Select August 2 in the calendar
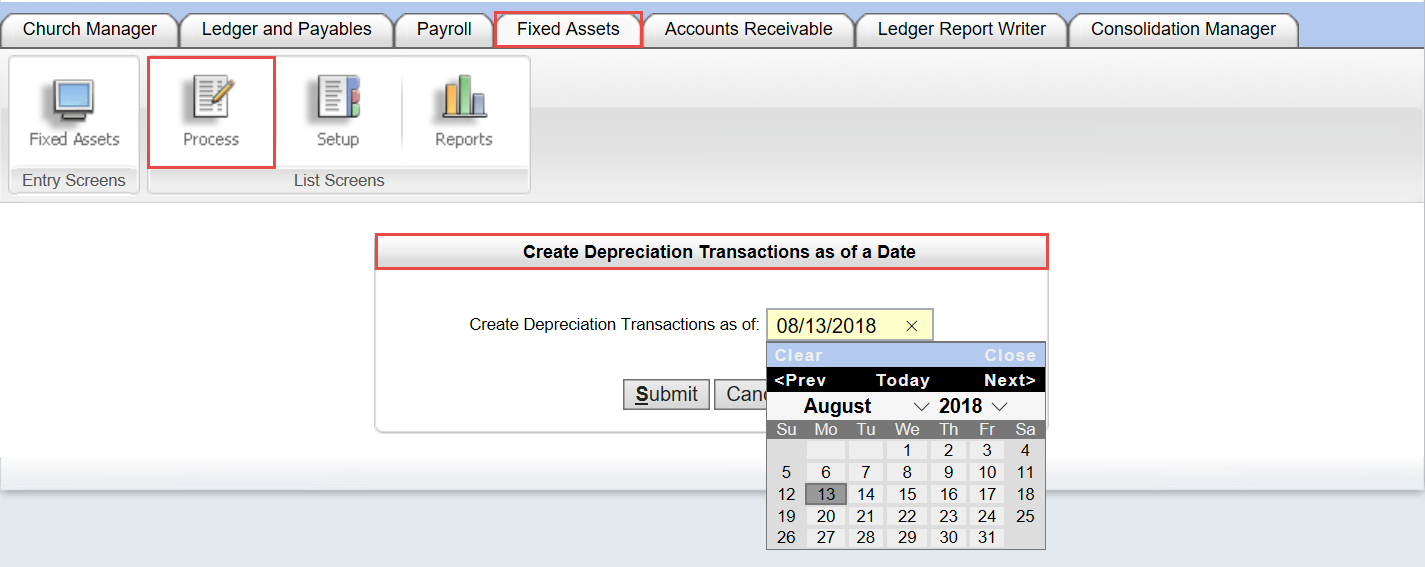 click(x=949, y=451)
